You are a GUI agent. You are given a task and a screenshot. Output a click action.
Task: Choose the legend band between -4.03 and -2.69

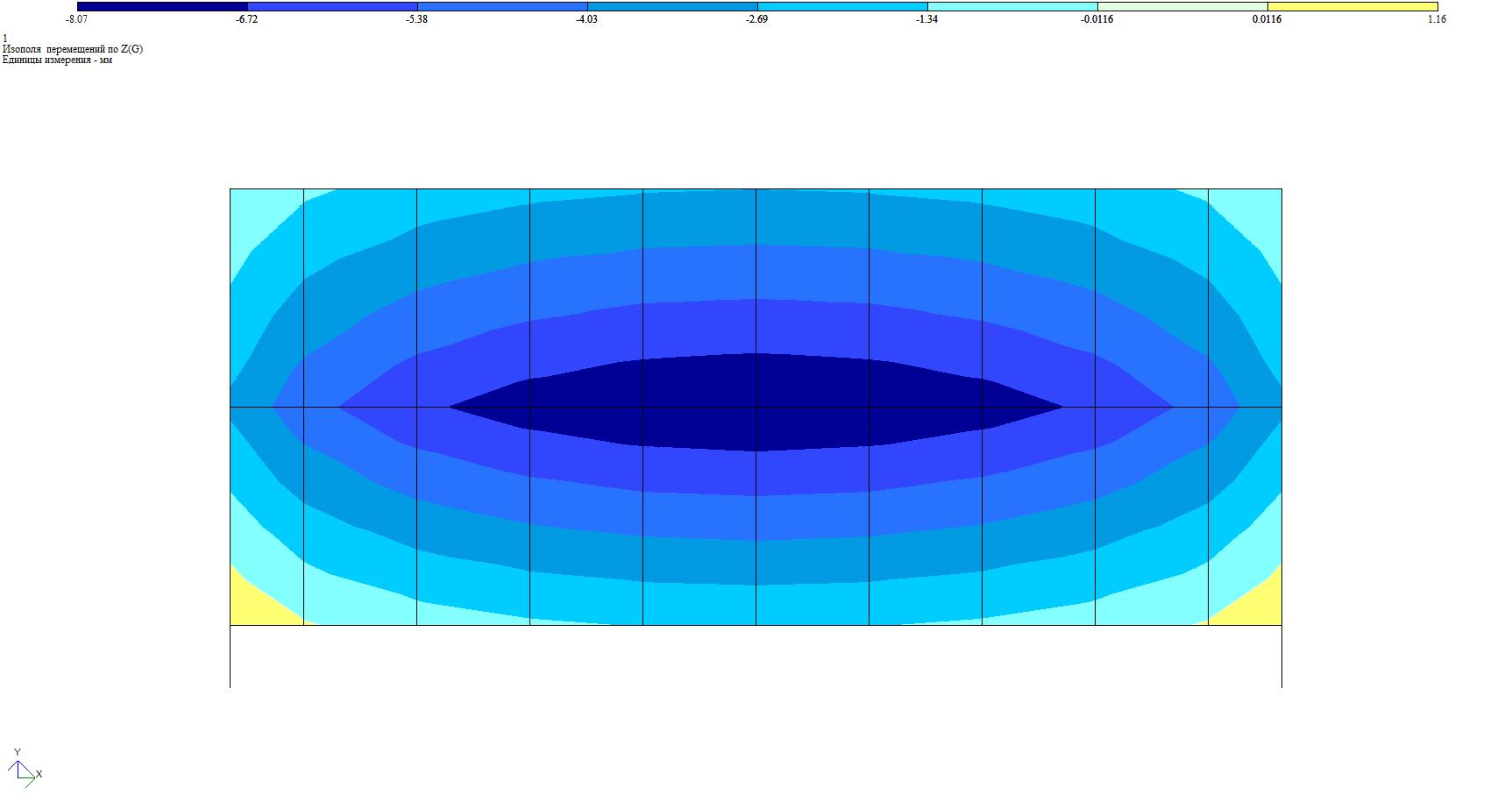coord(672,7)
